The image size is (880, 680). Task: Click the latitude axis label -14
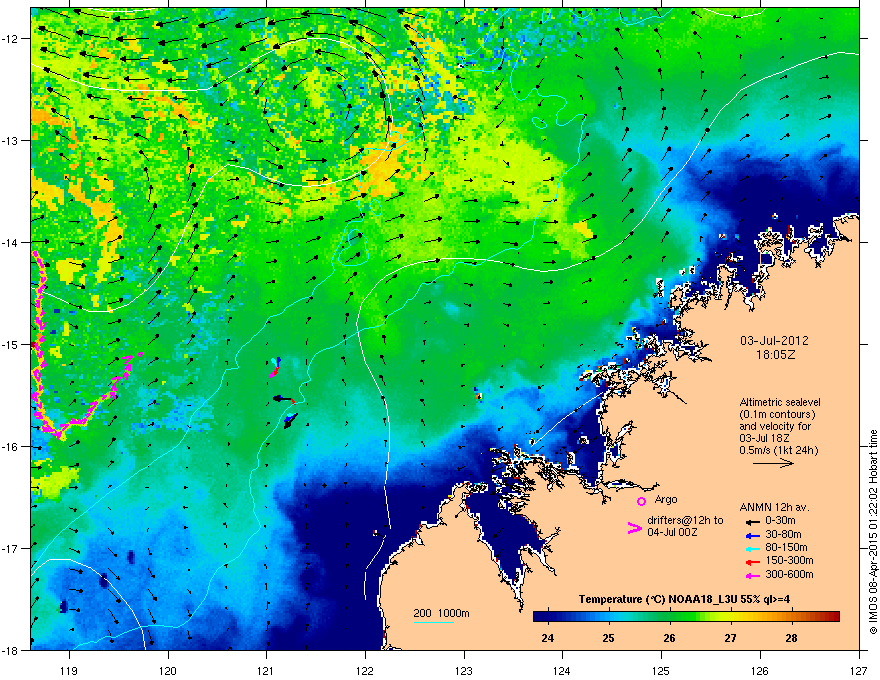(x=10, y=243)
